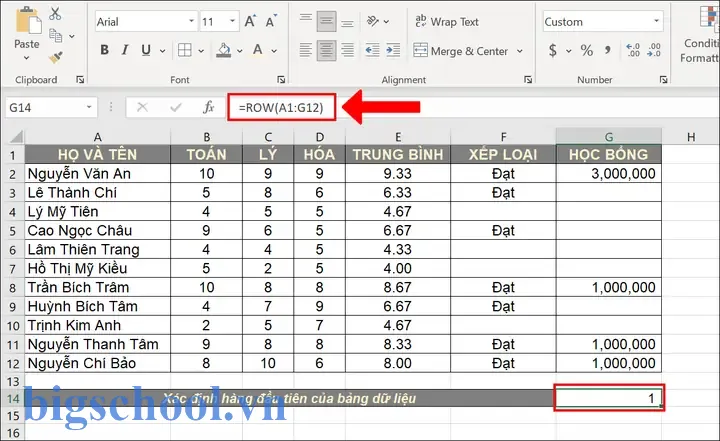Align text right

pyautogui.click(x=348, y=50)
